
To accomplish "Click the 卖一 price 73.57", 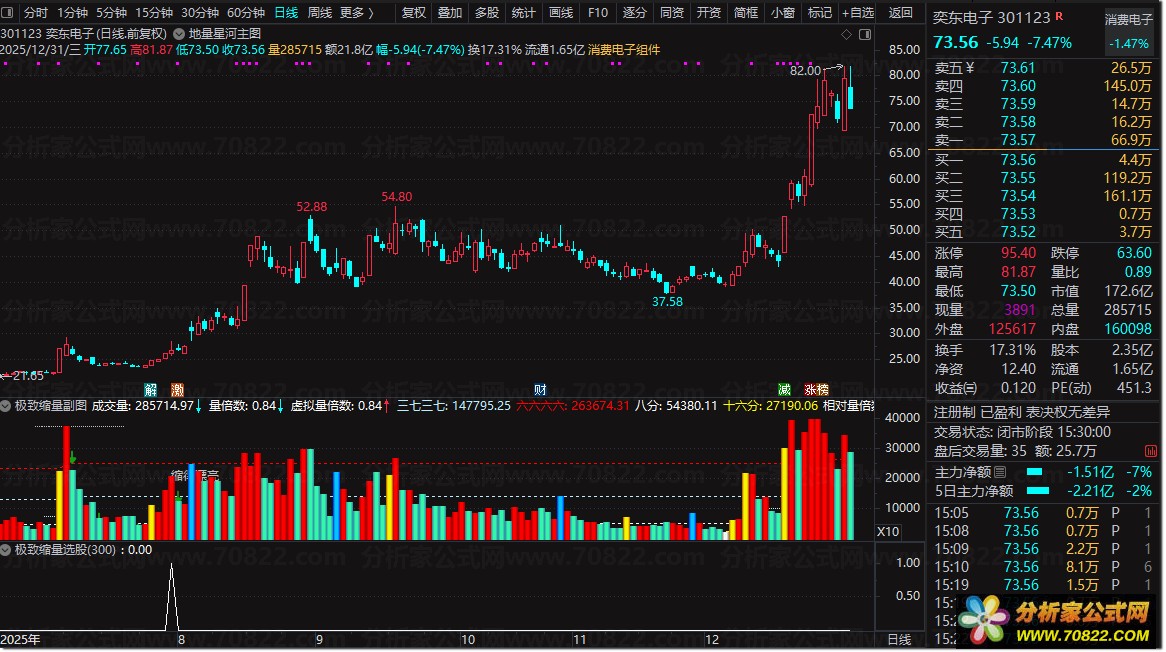I will click(1018, 140).
